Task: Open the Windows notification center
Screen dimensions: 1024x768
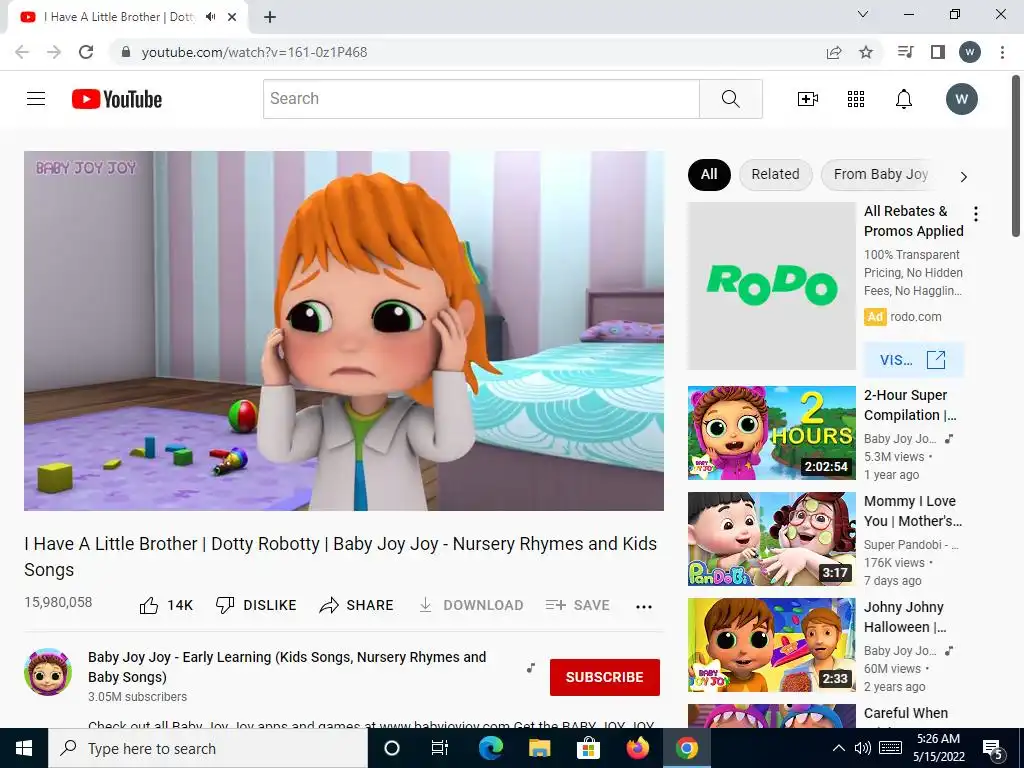Action: tap(993, 750)
